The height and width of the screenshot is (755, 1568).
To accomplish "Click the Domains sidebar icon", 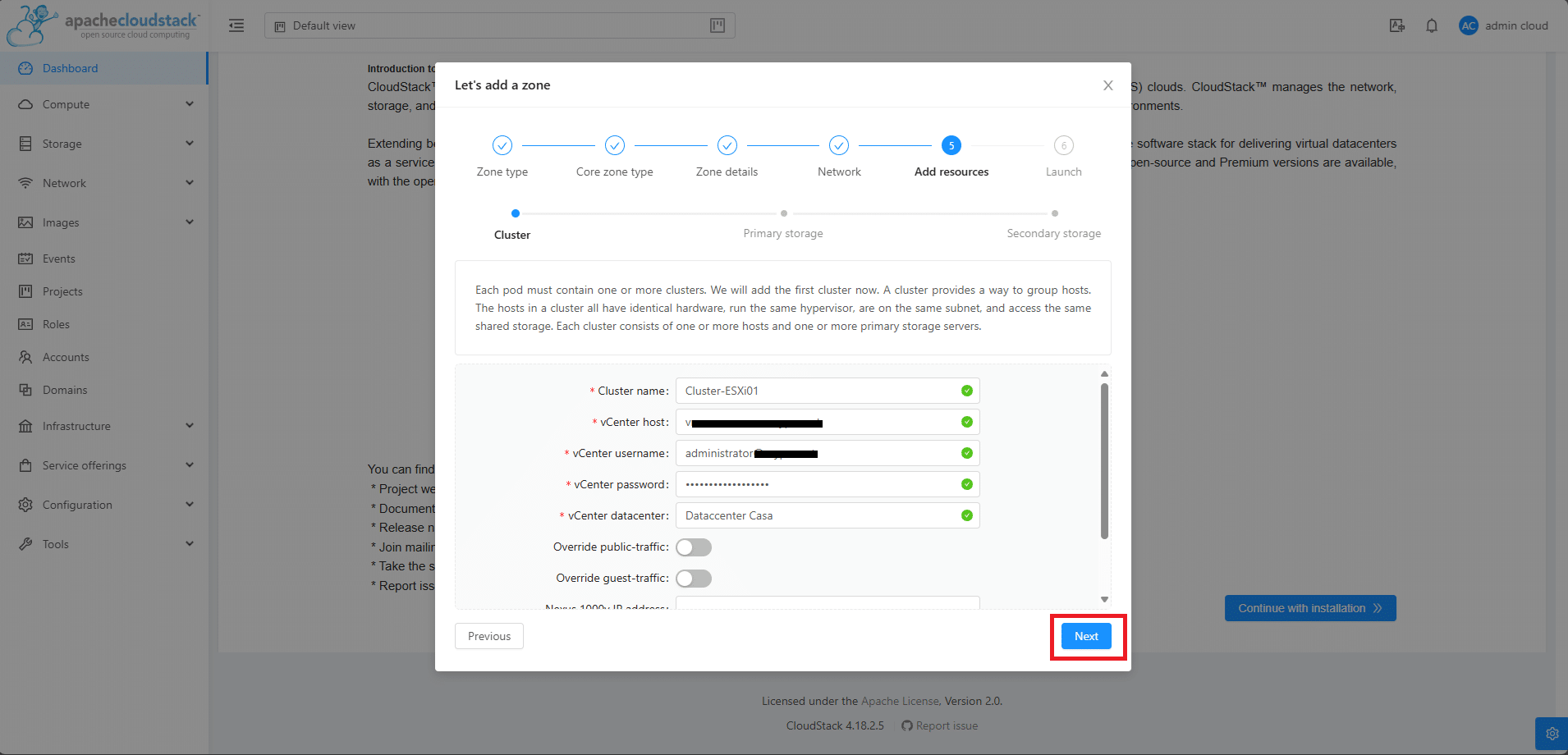I will click(x=25, y=390).
